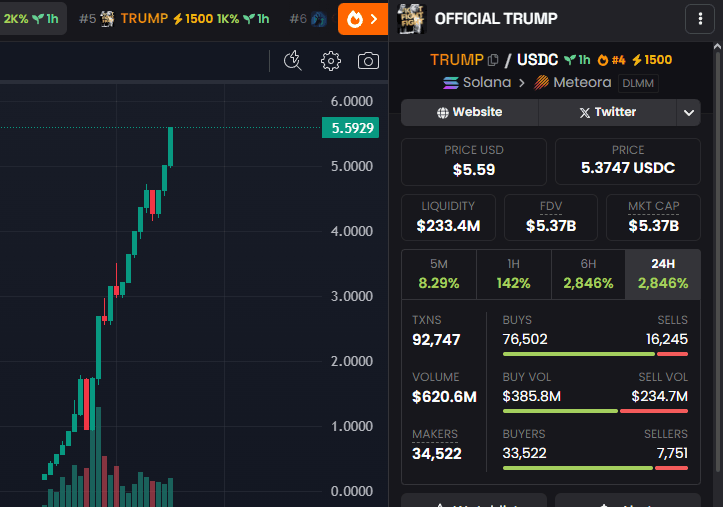Click the SELLERS count 7,751
The width and height of the screenshot is (723, 507).
[x=672, y=454]
